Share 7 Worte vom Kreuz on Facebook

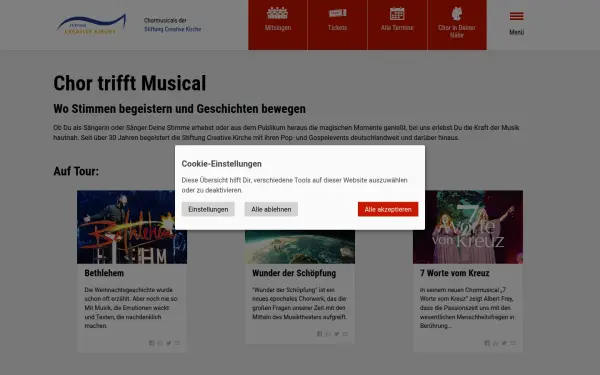pyautogui.click(x=487, y=343)
